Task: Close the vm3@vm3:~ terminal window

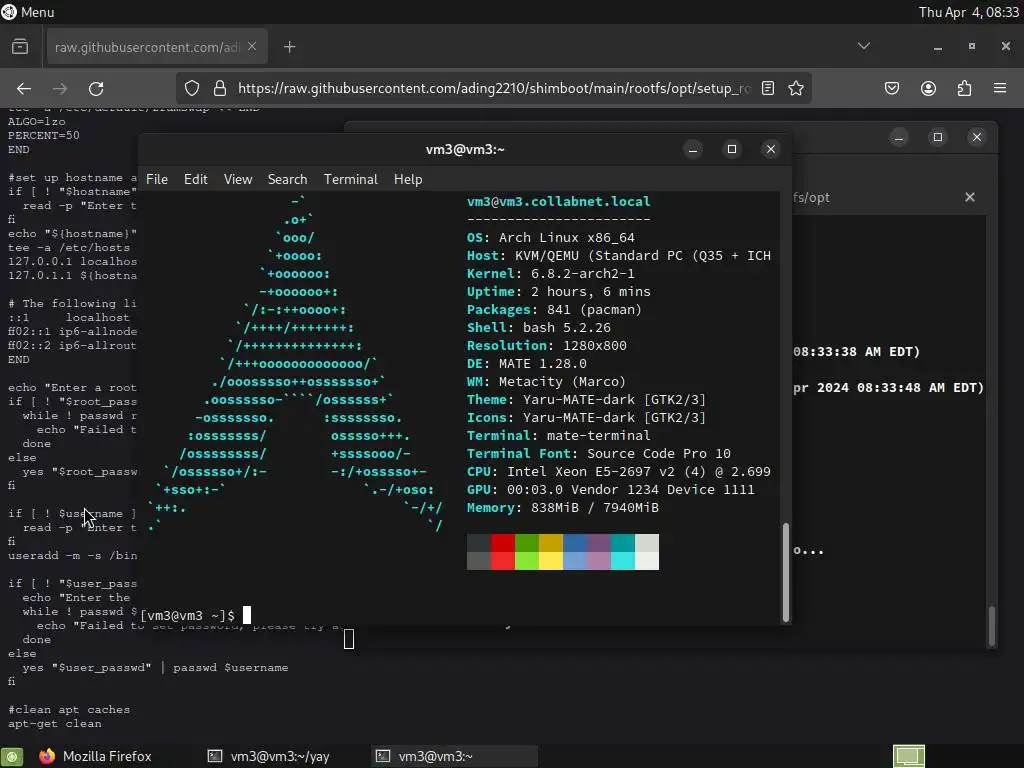Action: [771, 150]
